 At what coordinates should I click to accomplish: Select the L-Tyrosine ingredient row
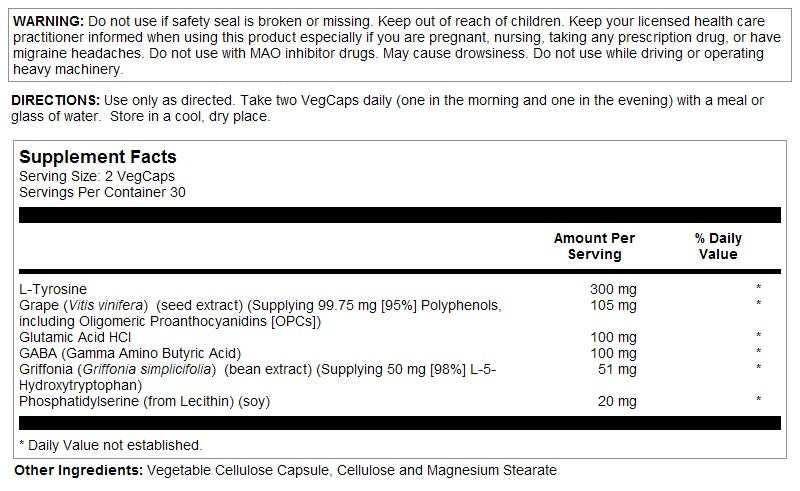click(51, 289)
